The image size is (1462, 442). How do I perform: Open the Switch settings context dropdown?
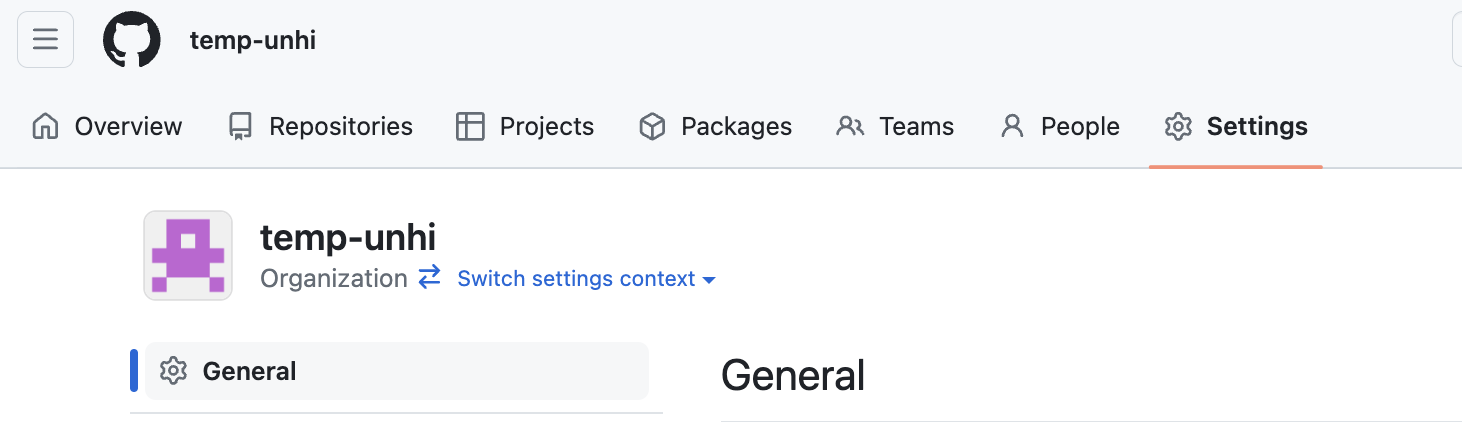tap(586, 279)
